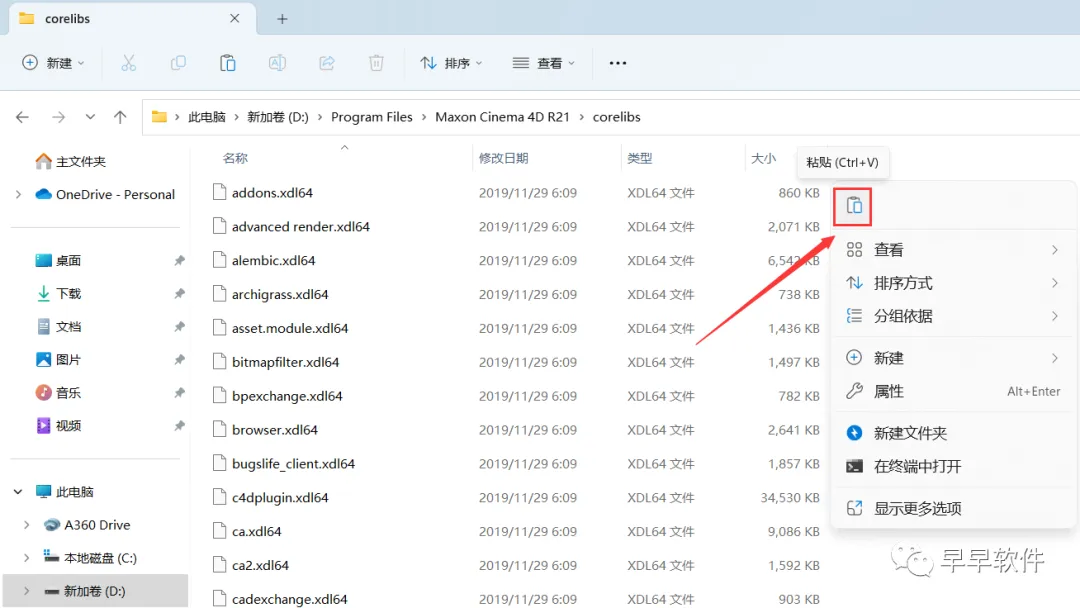
Task: Click the Share icon in toolbar
Action: click(x=327, y=63)
